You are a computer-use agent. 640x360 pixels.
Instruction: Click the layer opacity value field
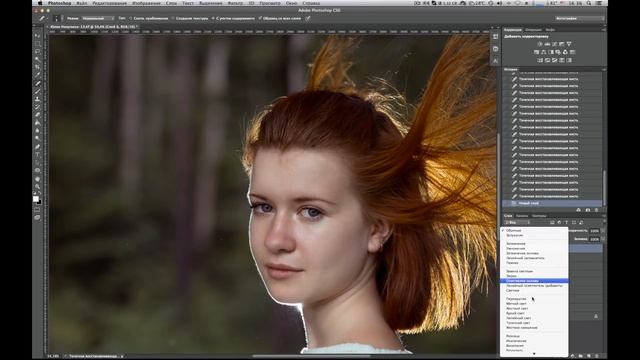(x=594, y=231)
